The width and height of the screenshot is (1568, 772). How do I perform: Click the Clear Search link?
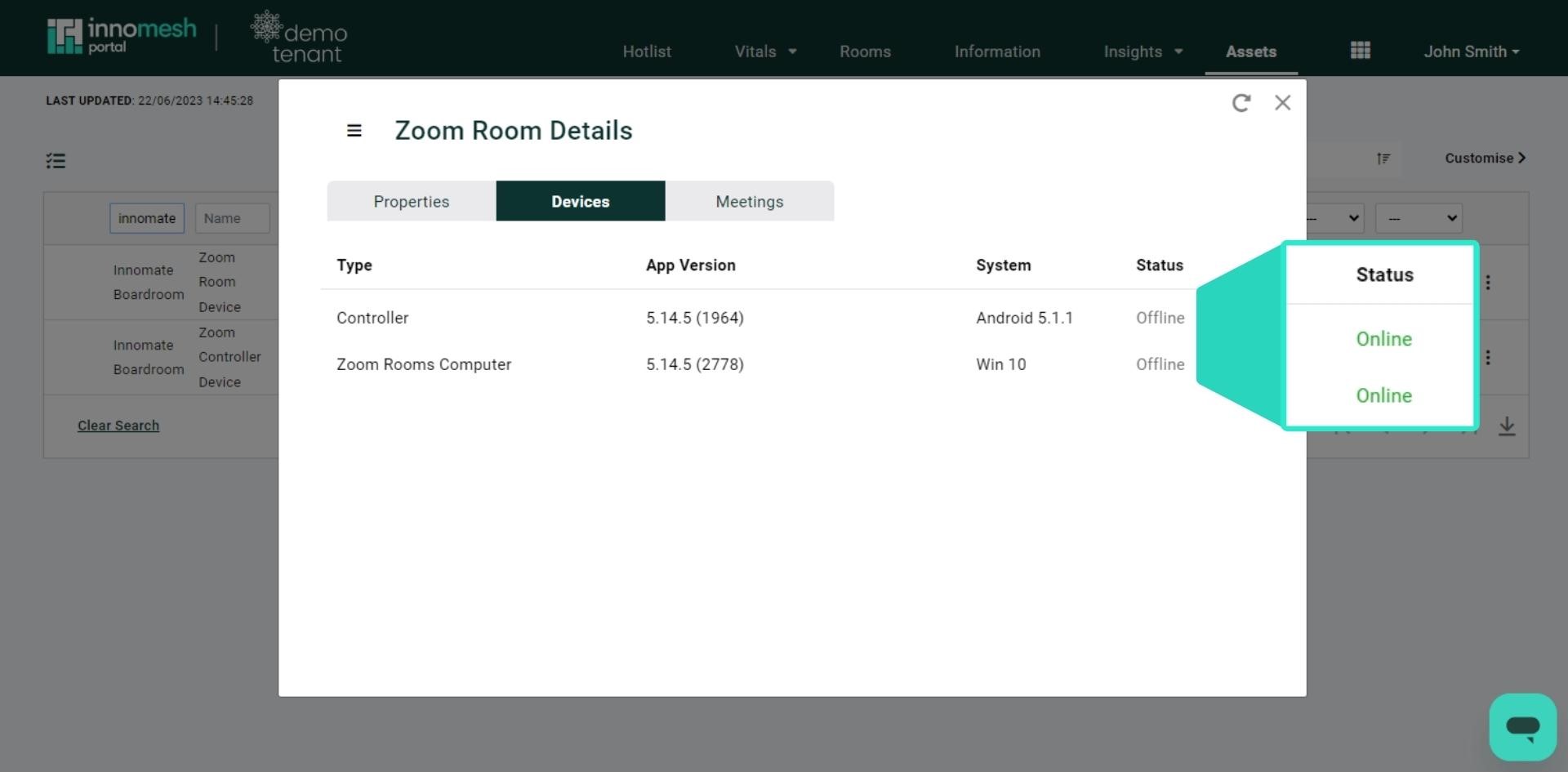pos(118,426)
